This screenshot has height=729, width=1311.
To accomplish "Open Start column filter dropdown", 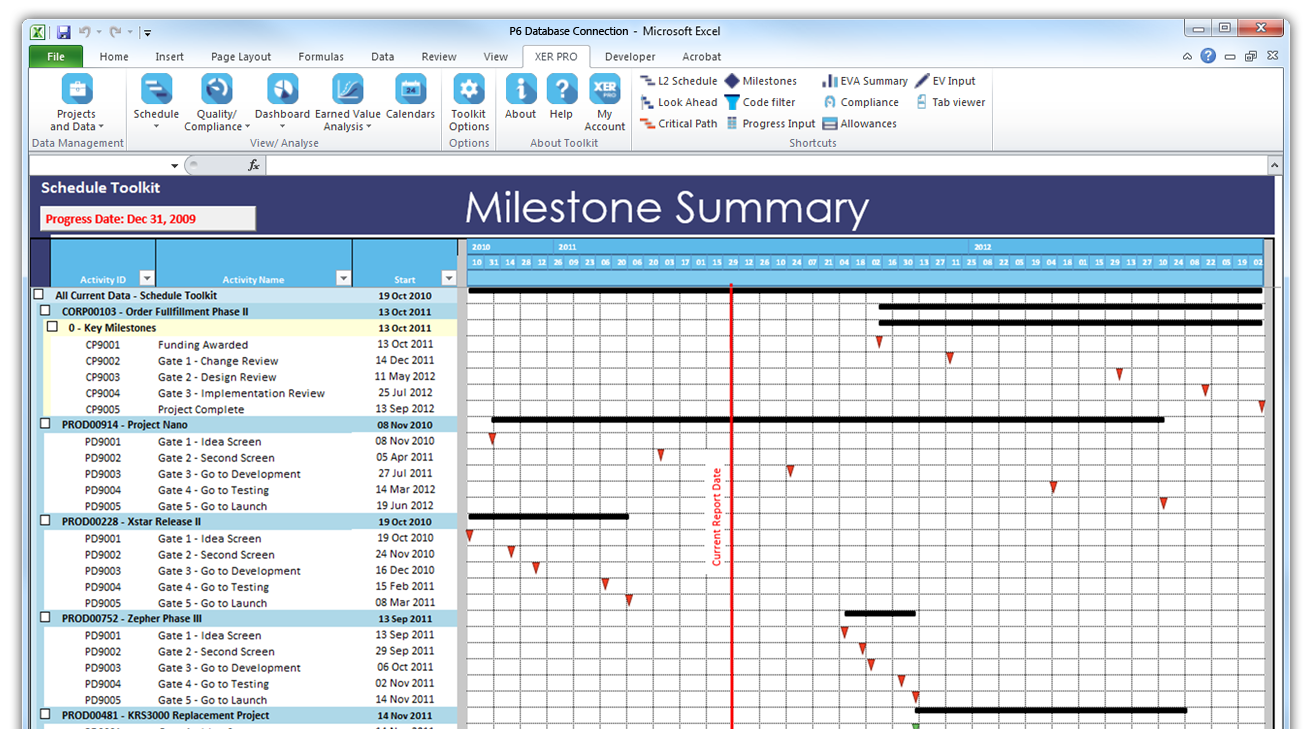I will point(448,279).
